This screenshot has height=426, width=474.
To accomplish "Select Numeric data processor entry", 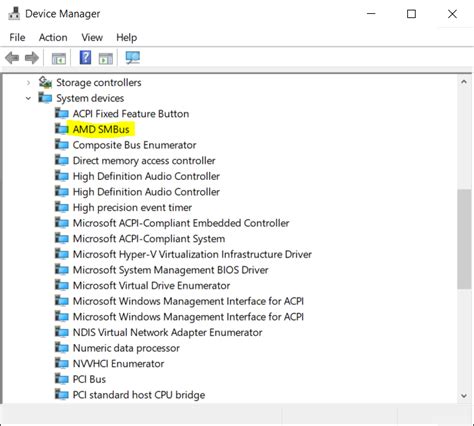I will pyautogui.click(x=126, y=348).
